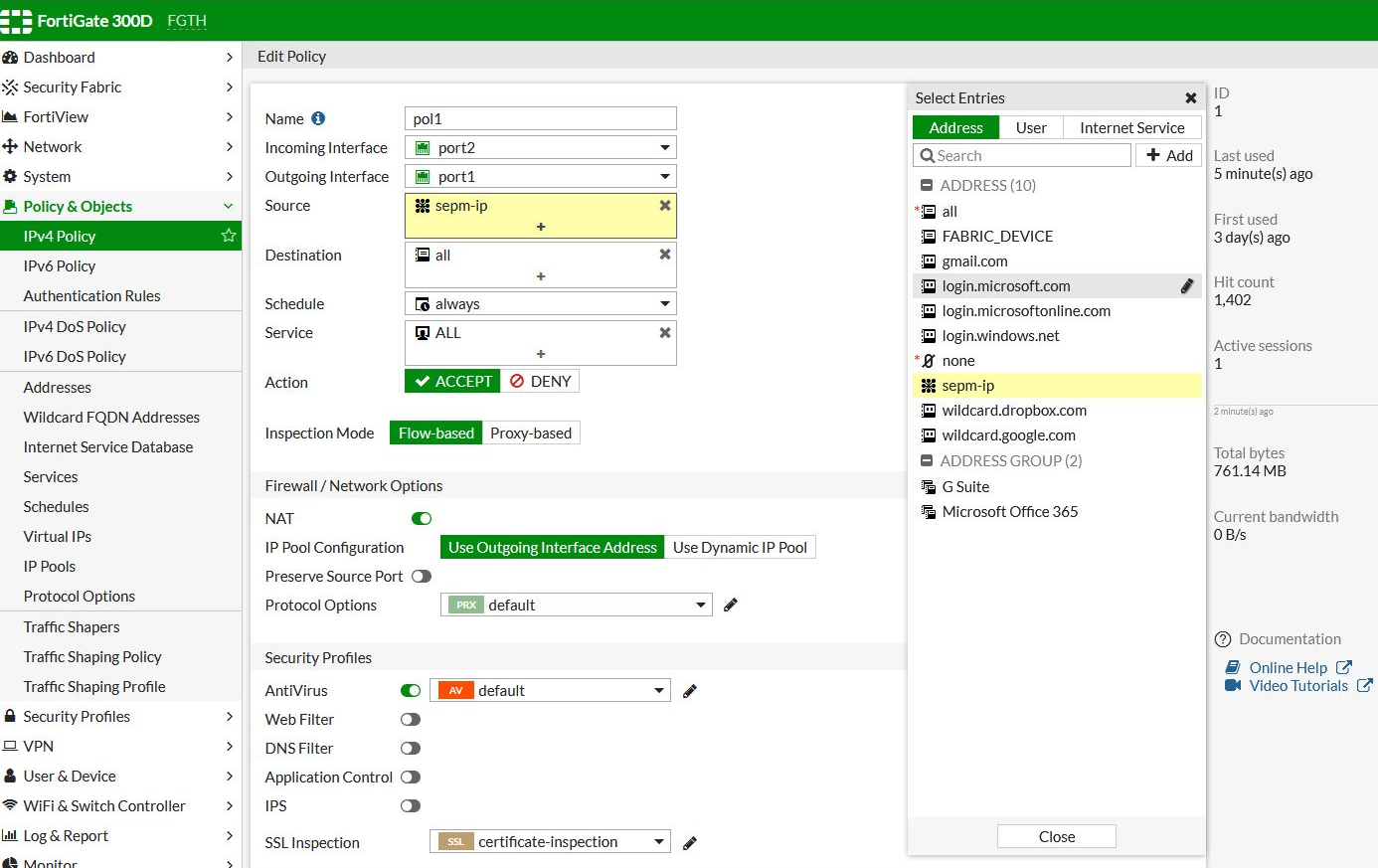Click the Security Profiles lock icon
Viewport: 1378px width, 868px height.
coord(10,717)
